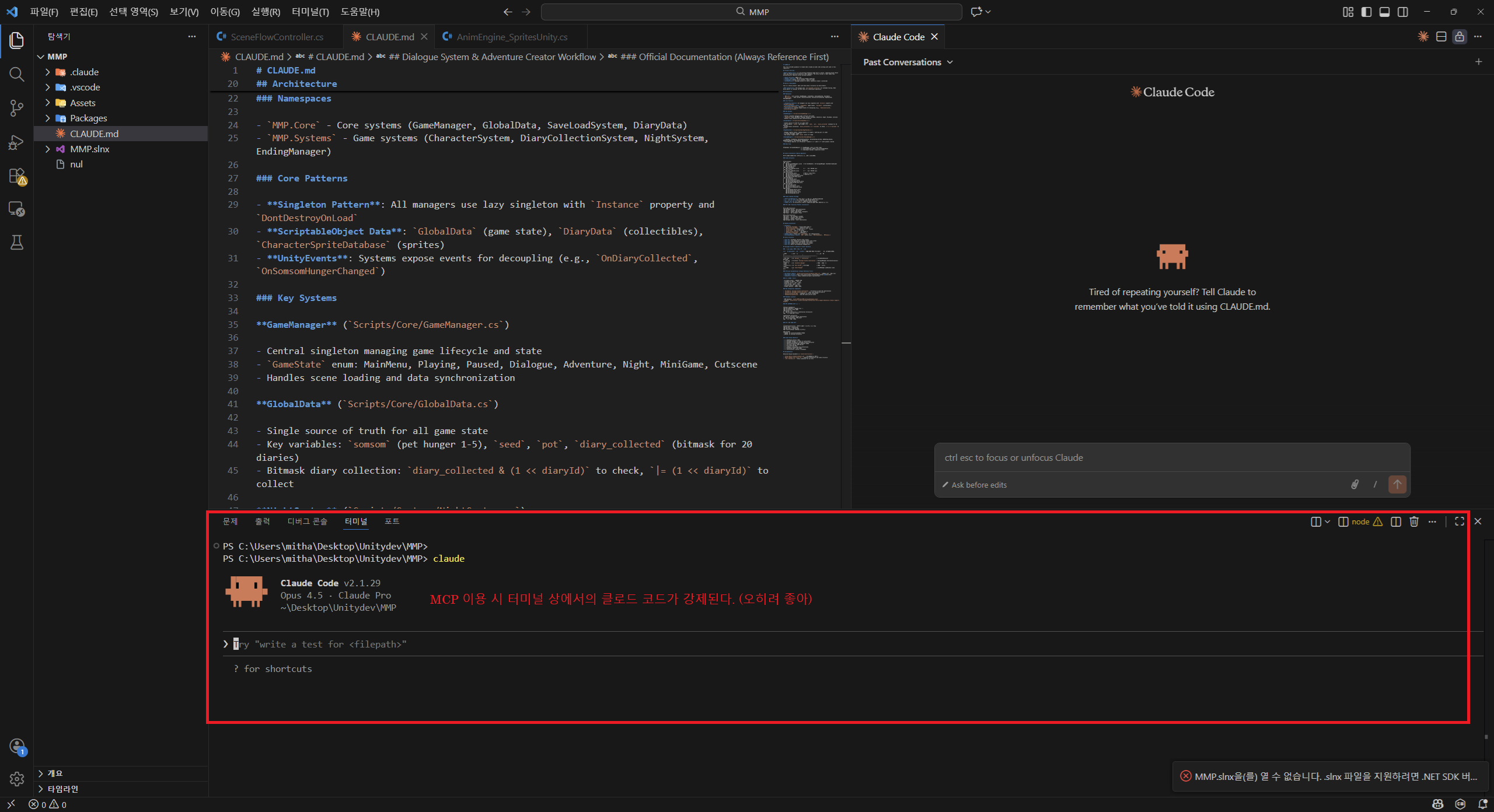Expand the 타임라인 section
The width and height of the screenshot is (1494, 812).
coord(62,789)
